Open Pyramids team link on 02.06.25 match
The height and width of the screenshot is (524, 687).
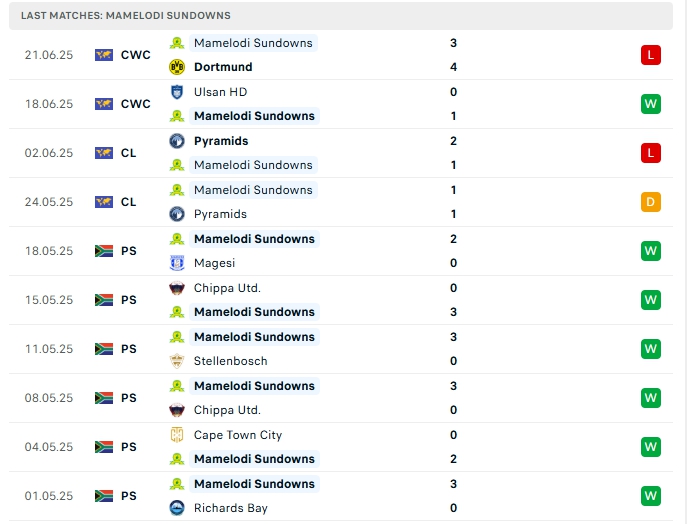221,141
